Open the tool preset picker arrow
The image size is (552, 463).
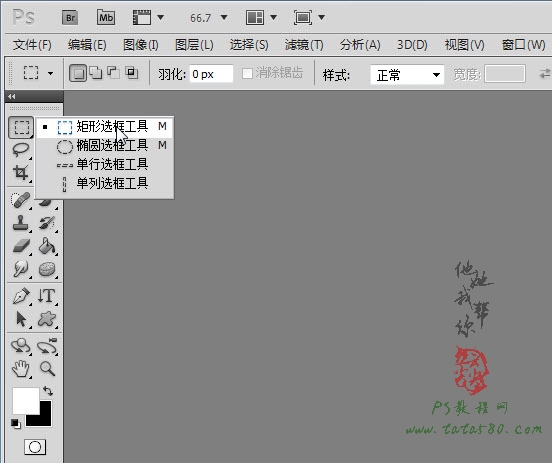coord(50,74)
